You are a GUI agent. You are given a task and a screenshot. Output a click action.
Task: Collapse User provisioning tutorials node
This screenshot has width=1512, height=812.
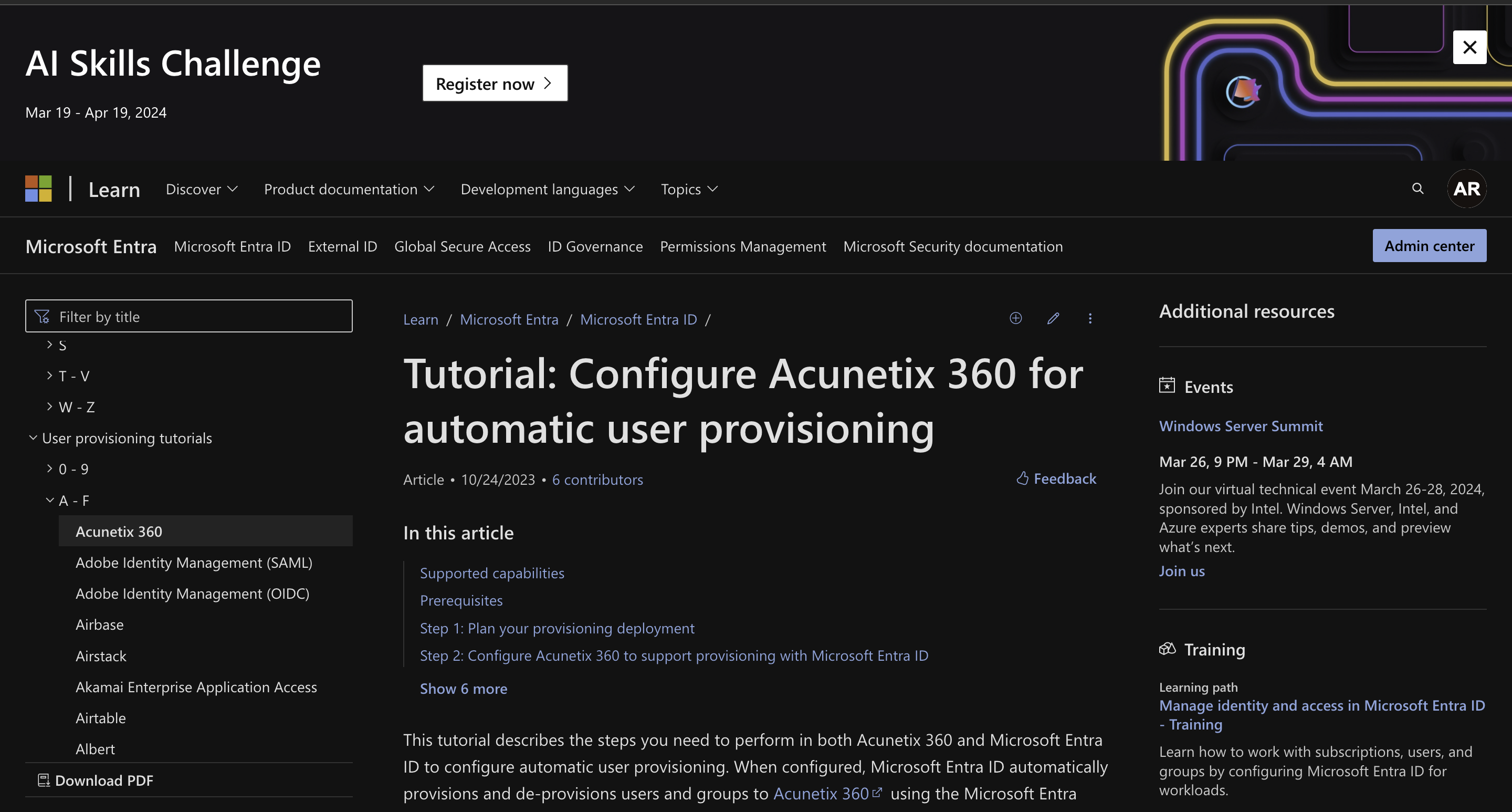click(x=33, y=438)
